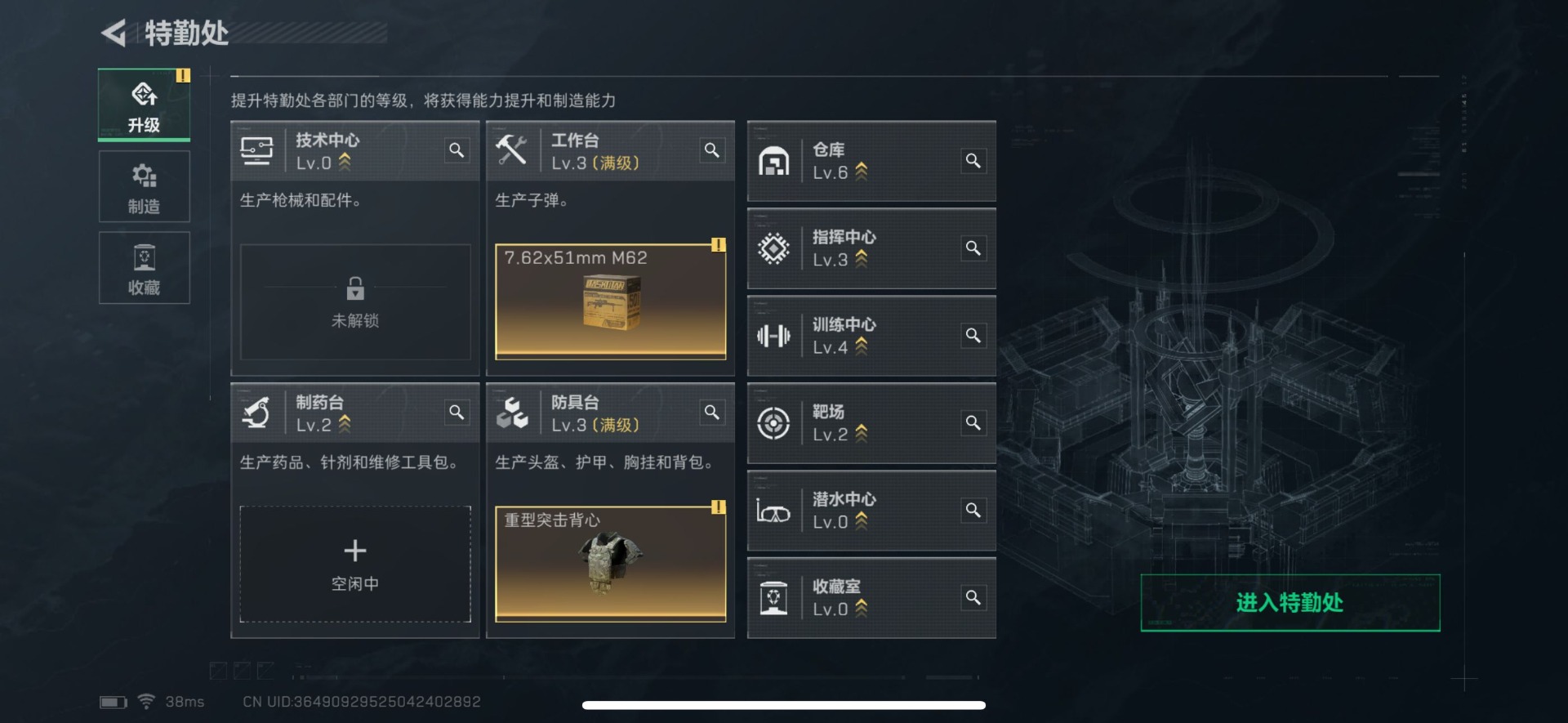Add production in 空闲中 slot

[355, 565]
